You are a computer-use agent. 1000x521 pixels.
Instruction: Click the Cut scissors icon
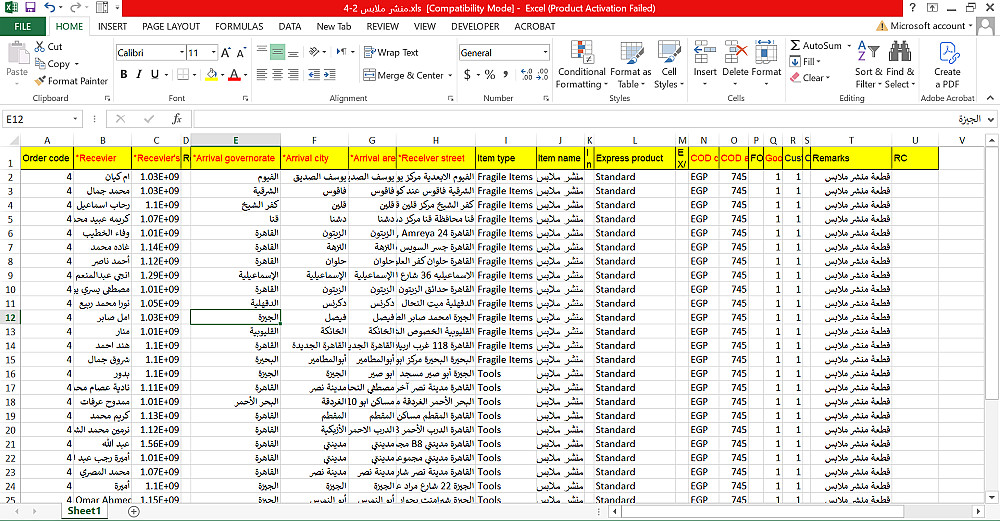40,47
